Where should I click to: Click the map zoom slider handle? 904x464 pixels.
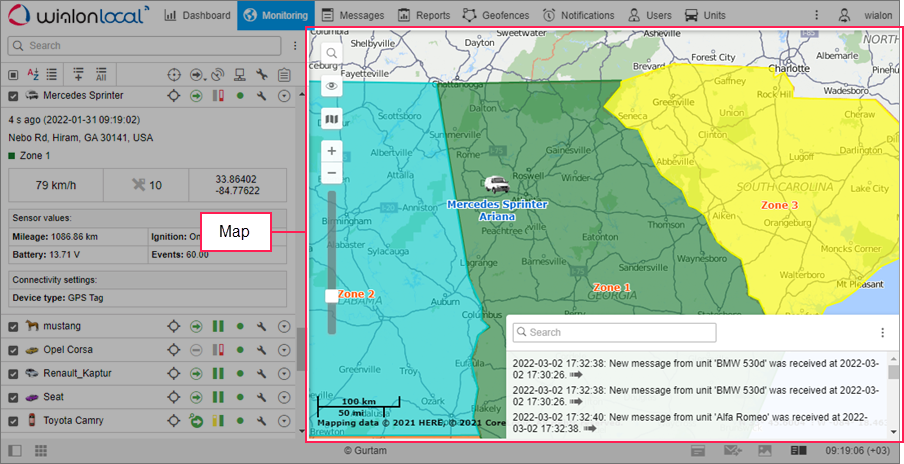pyautogui.click(x=332, y=296)
